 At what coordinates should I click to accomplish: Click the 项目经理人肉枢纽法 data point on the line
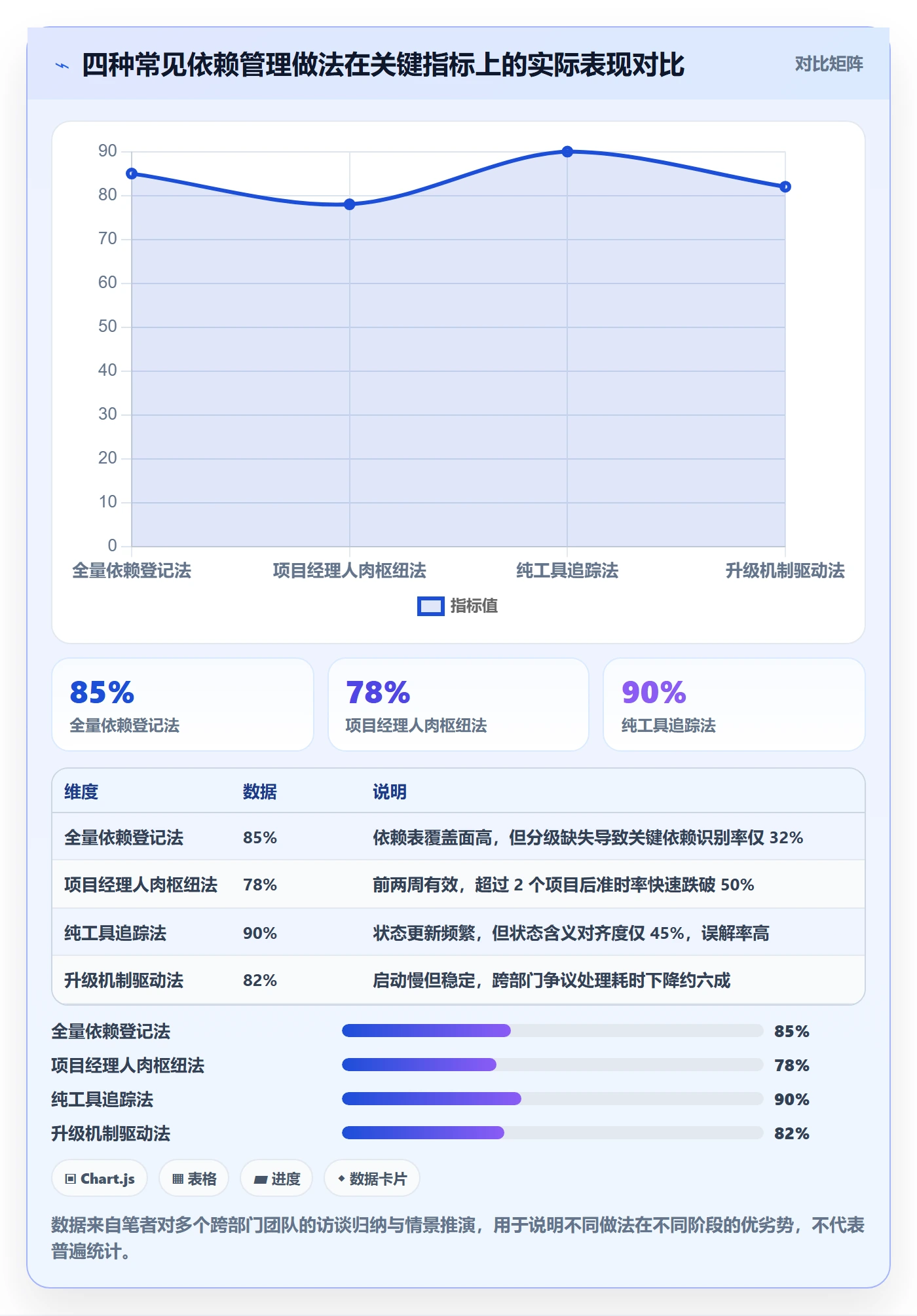click(350, 204)
